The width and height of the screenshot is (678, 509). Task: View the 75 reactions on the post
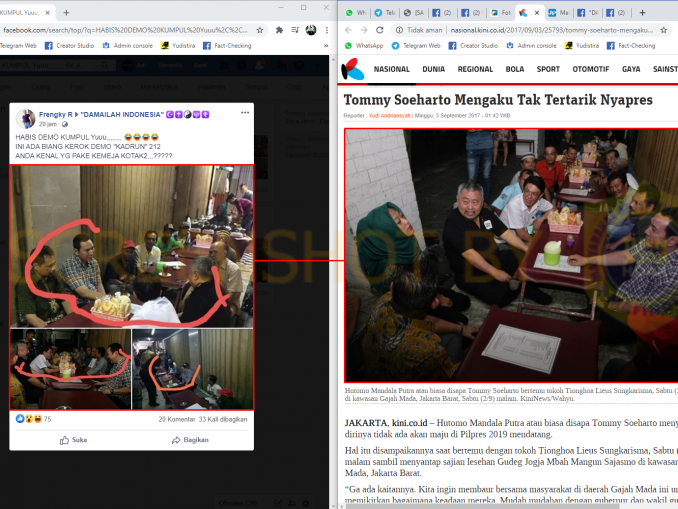pyautogui.click(x=33, y=419)
